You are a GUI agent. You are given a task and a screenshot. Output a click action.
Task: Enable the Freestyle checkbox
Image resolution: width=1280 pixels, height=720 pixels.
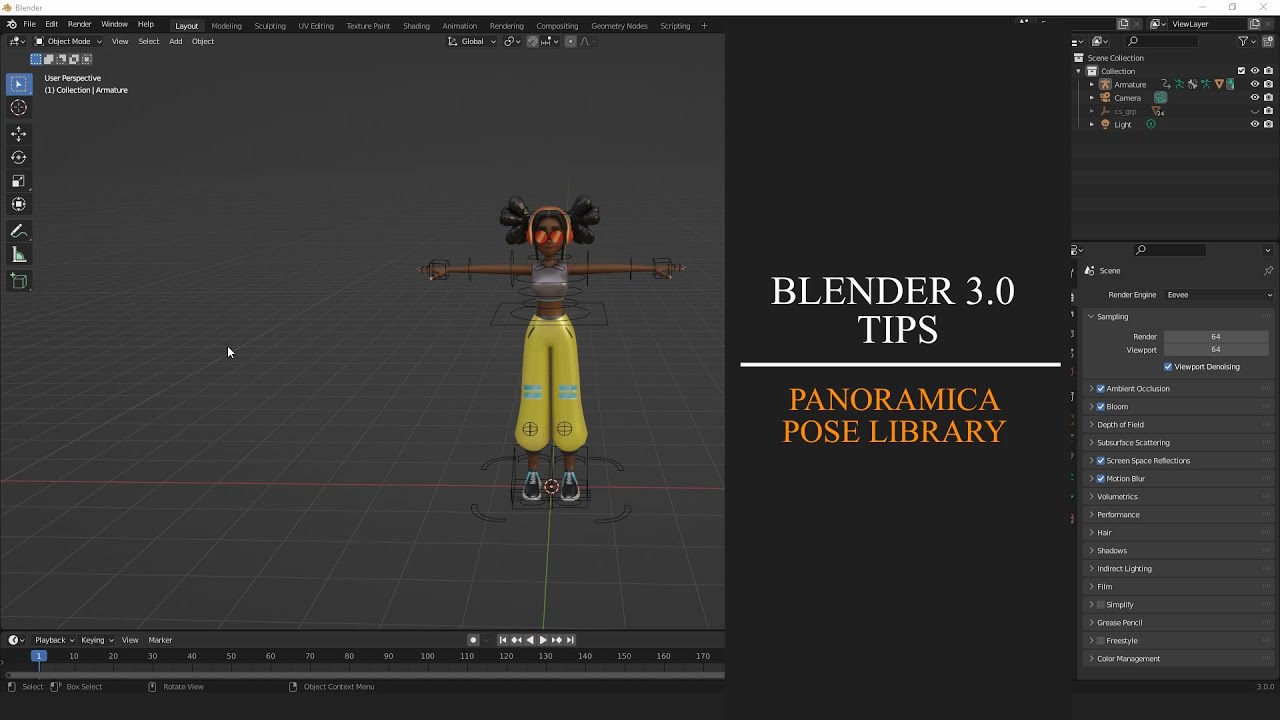coord(1101,641)
